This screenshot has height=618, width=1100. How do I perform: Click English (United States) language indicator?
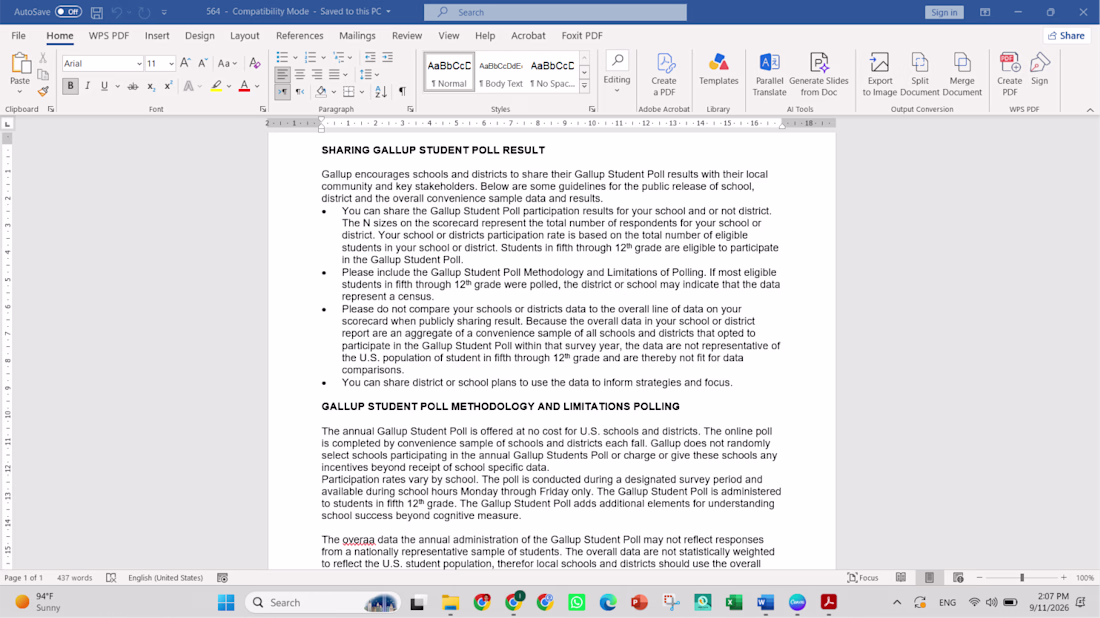tap(166, 577)
